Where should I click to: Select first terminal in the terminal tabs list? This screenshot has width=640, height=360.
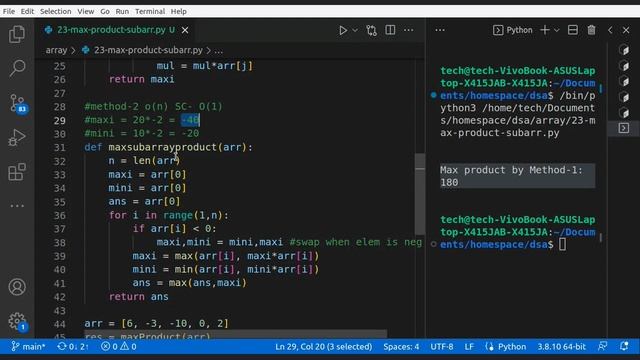pyautogui.click(x=624, y=50)
